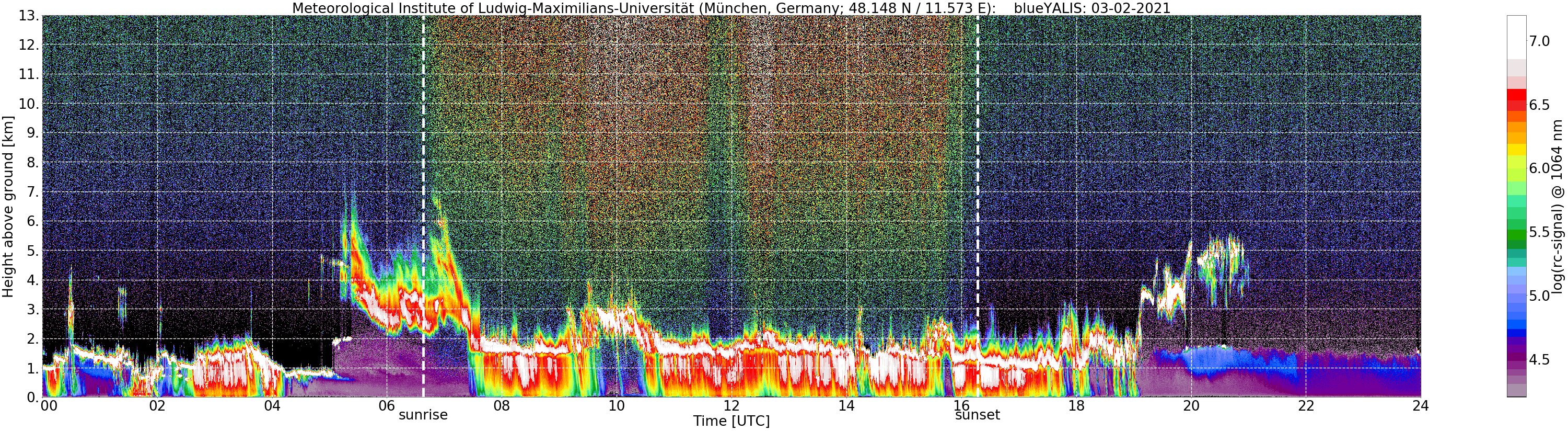Click the red band of the colorbar
The image size is (1568, 431).
point(1516,100)
